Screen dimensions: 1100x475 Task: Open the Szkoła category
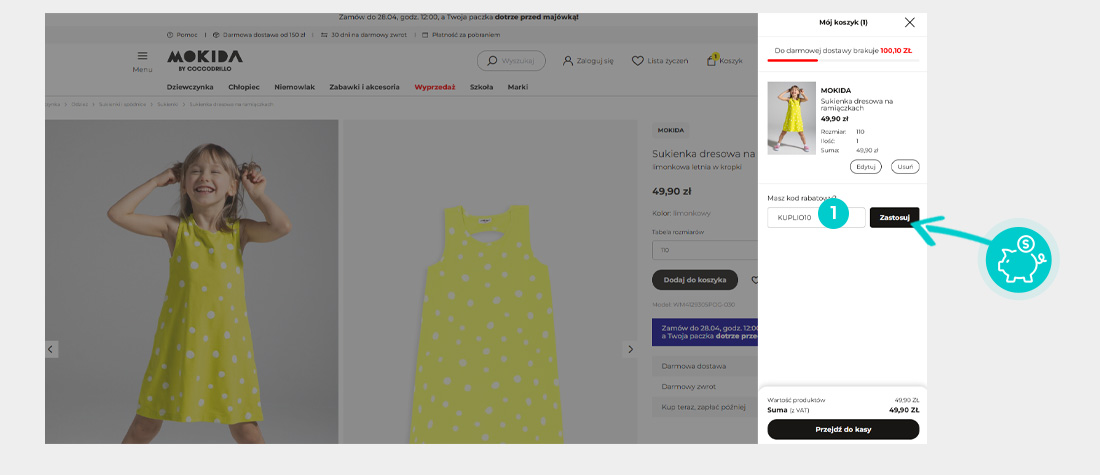481,87
